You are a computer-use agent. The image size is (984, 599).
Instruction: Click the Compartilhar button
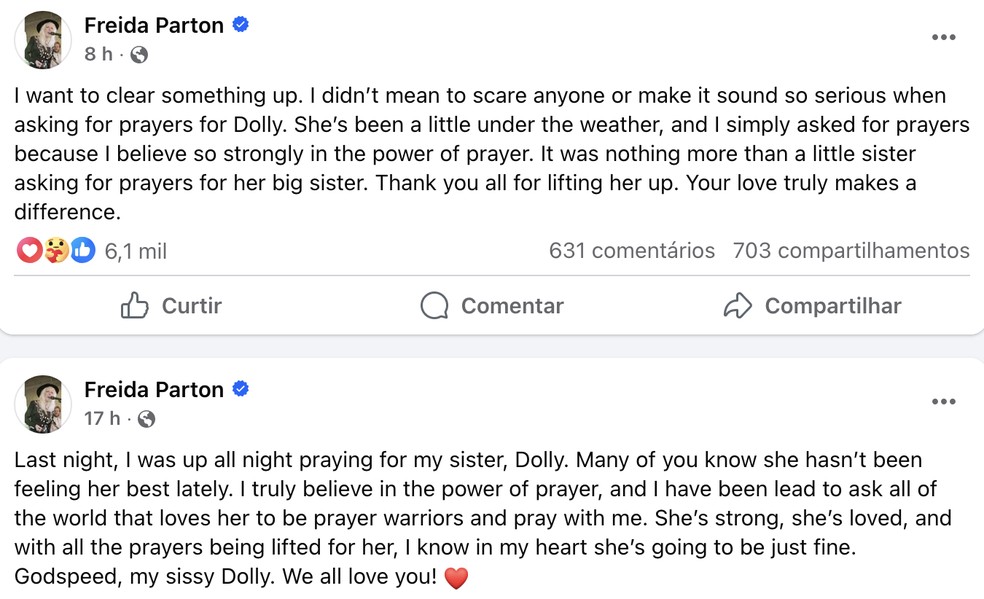coord(812,306)
